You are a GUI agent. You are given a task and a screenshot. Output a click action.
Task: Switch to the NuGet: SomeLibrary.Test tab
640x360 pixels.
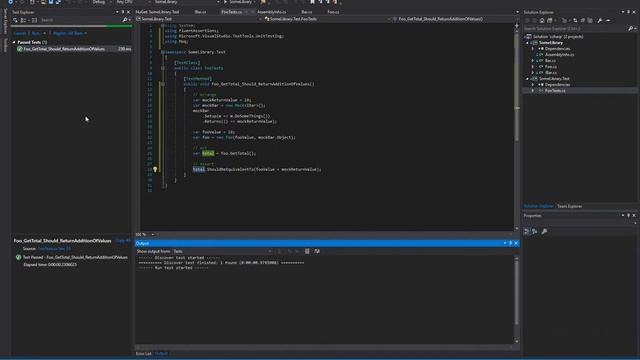158,12
